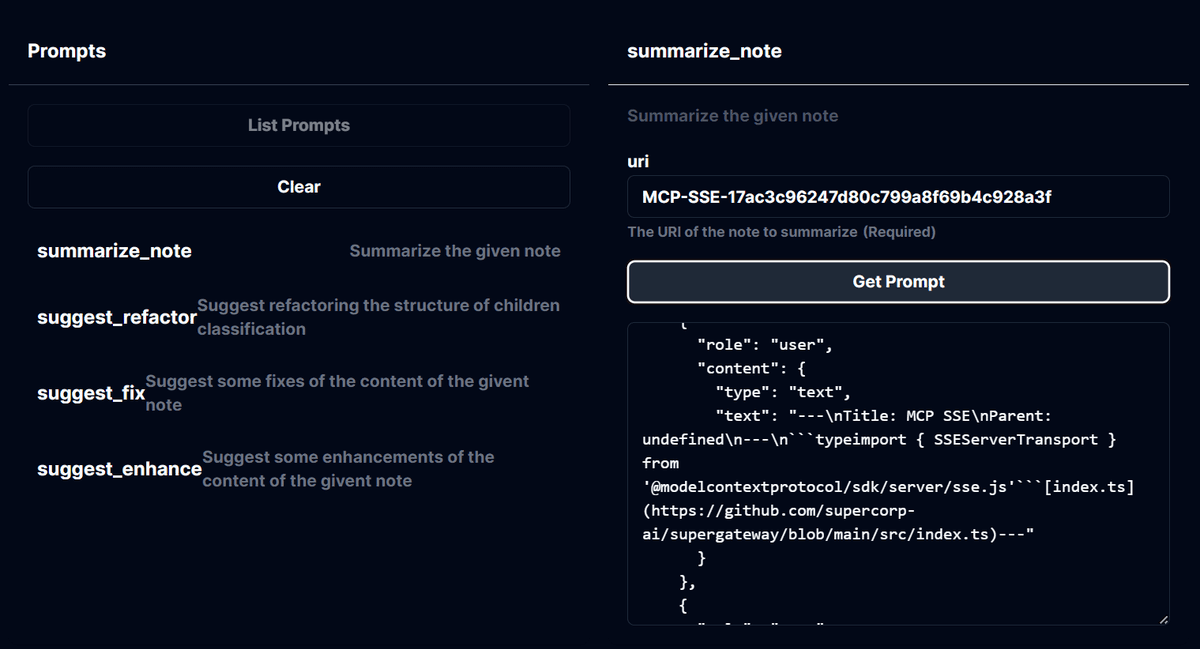Focus the uri input field
The height and width of the screenshot is (649, 1200).
click(898, 196)
